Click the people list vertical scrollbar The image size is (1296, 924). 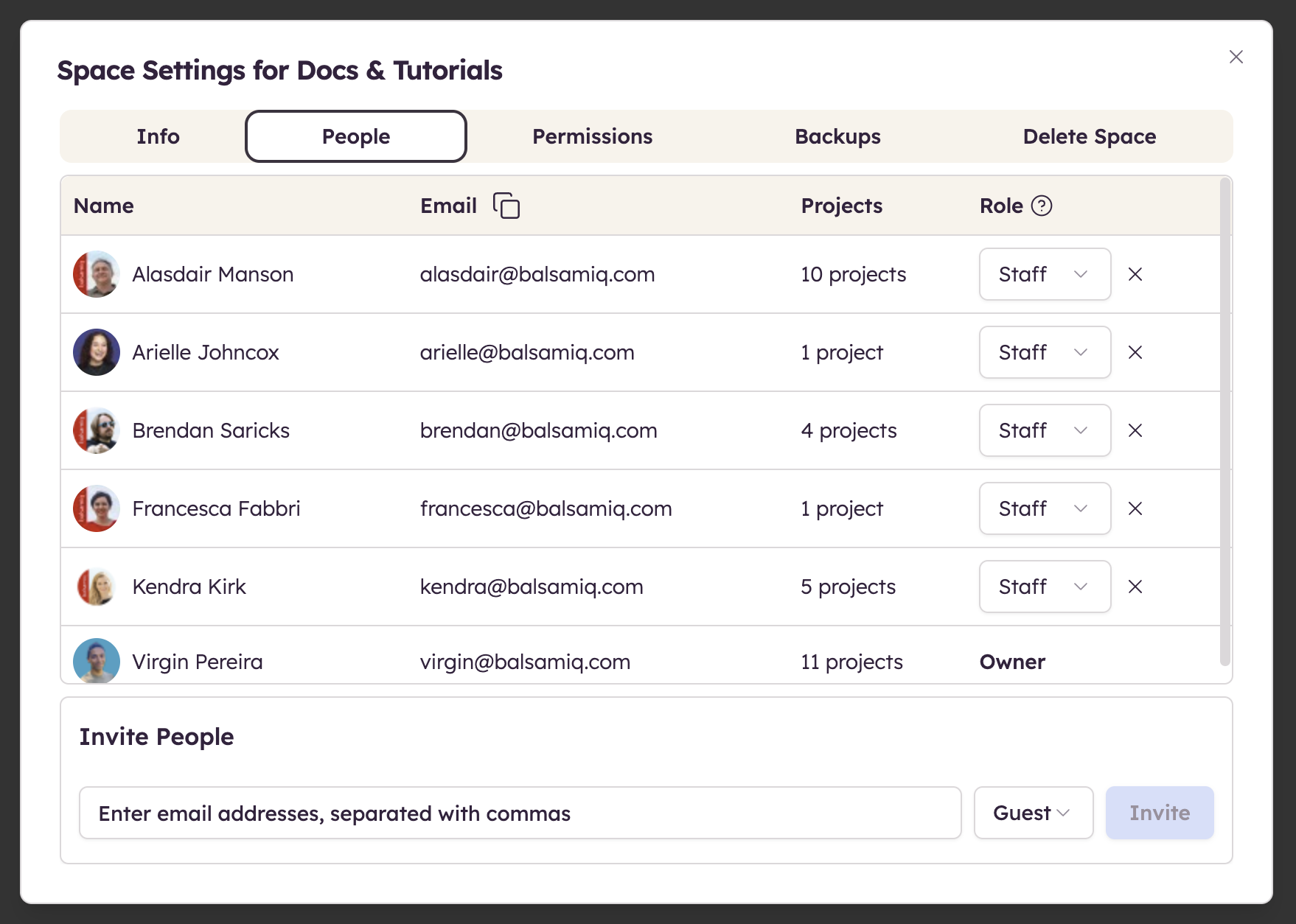click(x=1224, y=420)
